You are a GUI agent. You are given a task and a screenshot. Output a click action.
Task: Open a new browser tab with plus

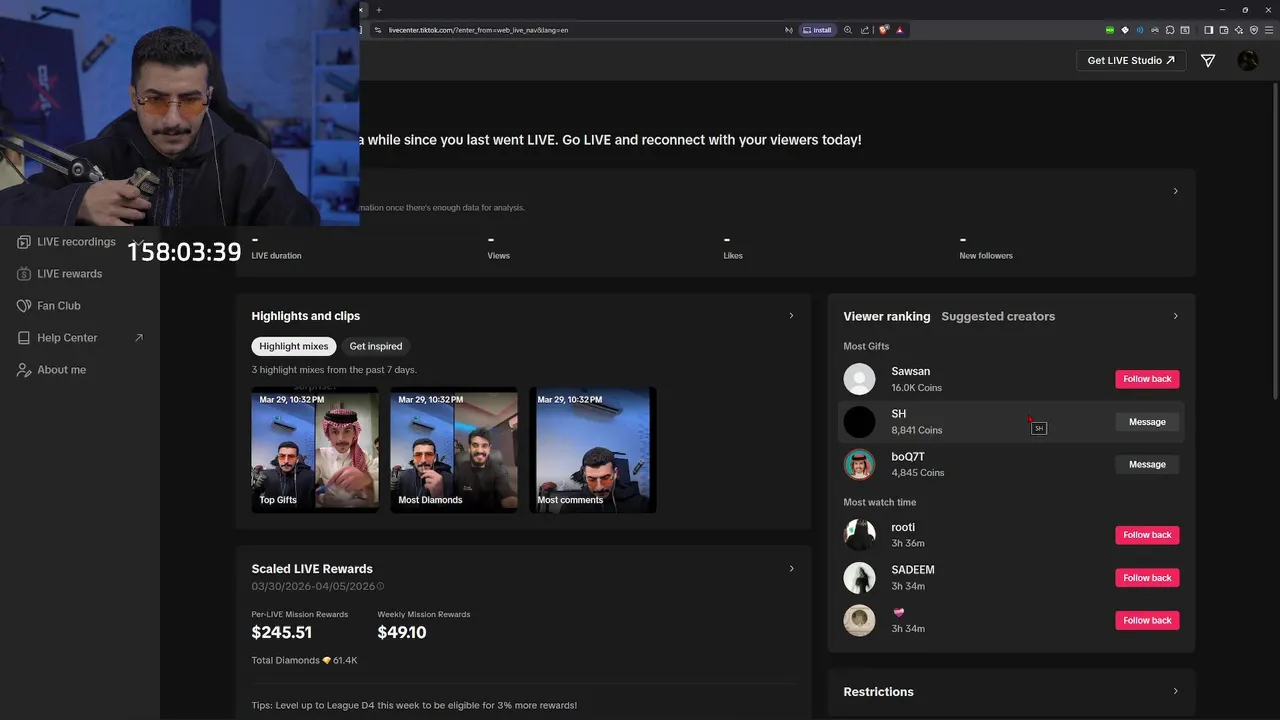[x=378, y=9]
